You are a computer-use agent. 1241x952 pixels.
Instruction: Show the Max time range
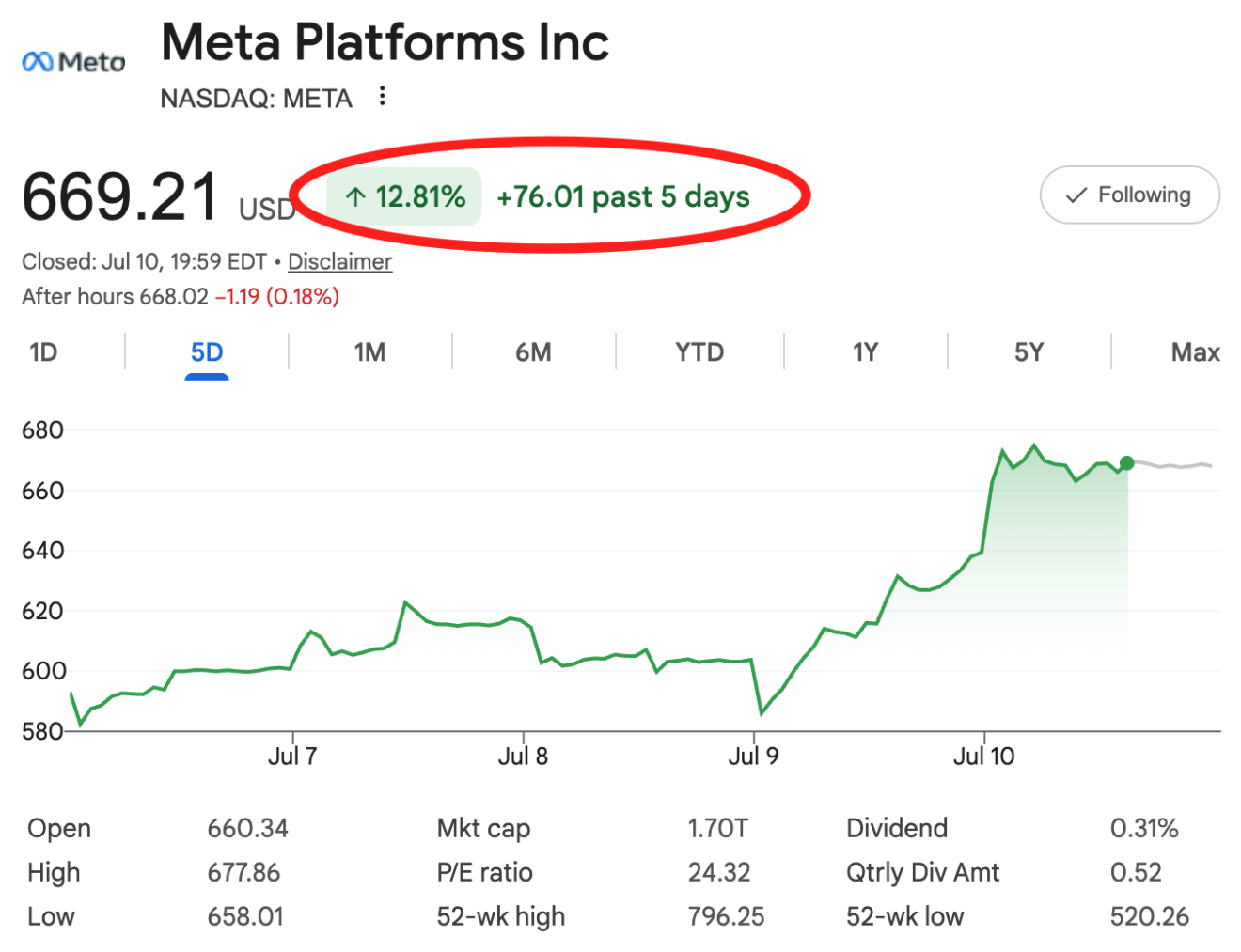pos(1195,352)
